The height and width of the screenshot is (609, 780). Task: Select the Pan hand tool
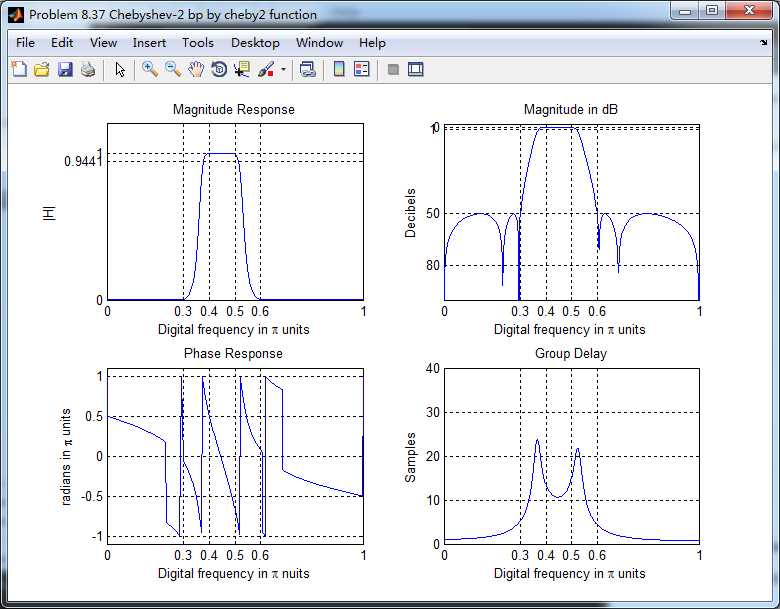coord(196,69)
